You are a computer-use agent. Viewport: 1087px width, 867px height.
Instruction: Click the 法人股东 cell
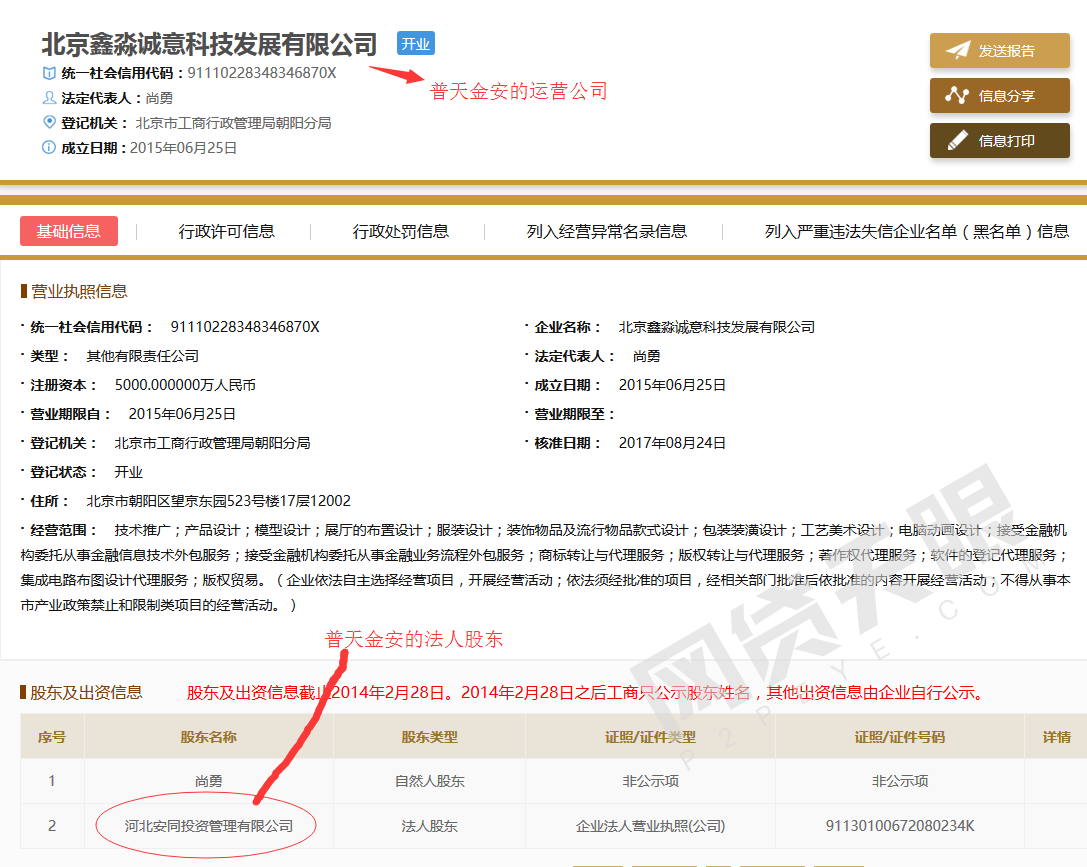pyautogui.click(x=430, y=826)
